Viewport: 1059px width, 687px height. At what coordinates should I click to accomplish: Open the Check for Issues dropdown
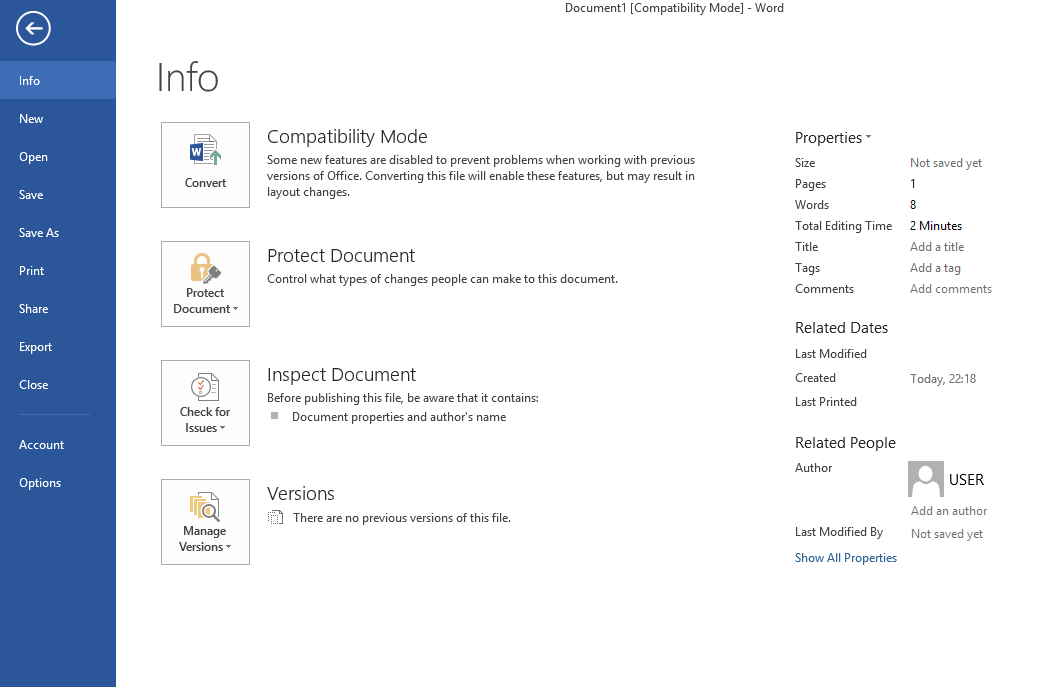point(205,403)
